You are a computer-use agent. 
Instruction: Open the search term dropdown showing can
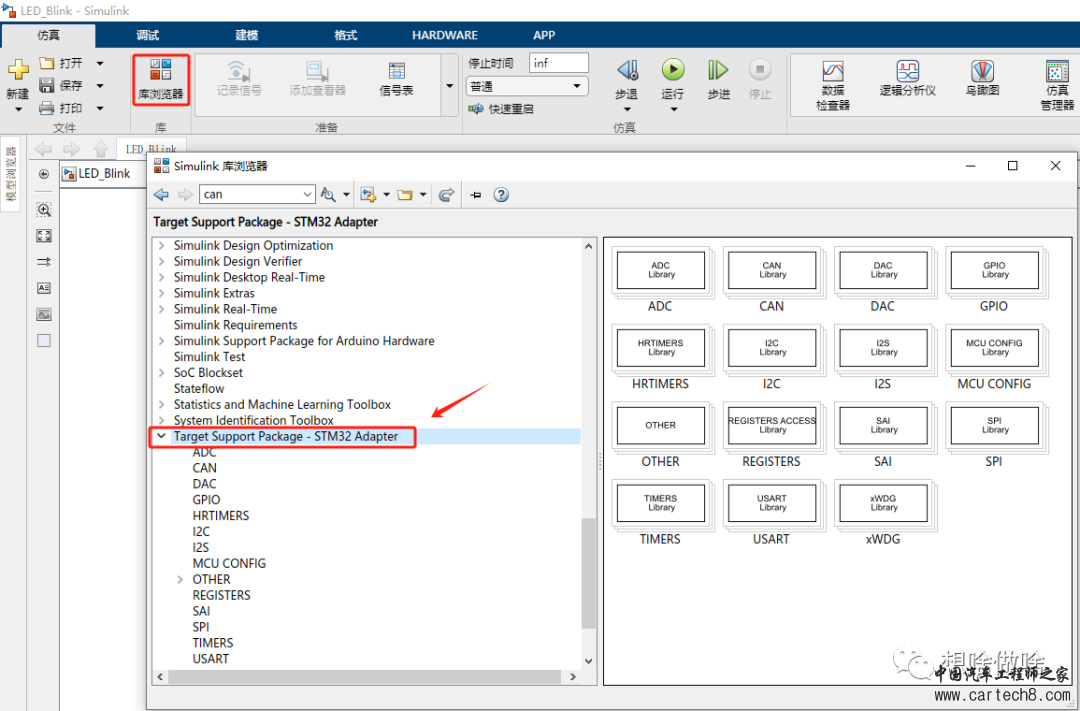tap(307, 194)
